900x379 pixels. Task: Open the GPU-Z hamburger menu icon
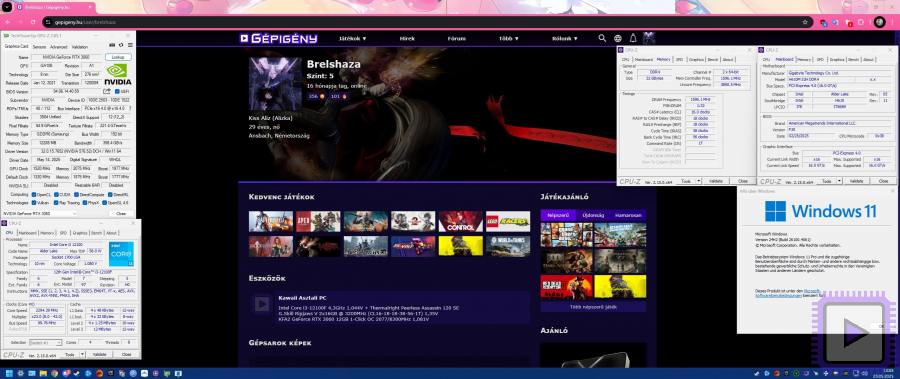pyautogui.click(x=130, y=45)
